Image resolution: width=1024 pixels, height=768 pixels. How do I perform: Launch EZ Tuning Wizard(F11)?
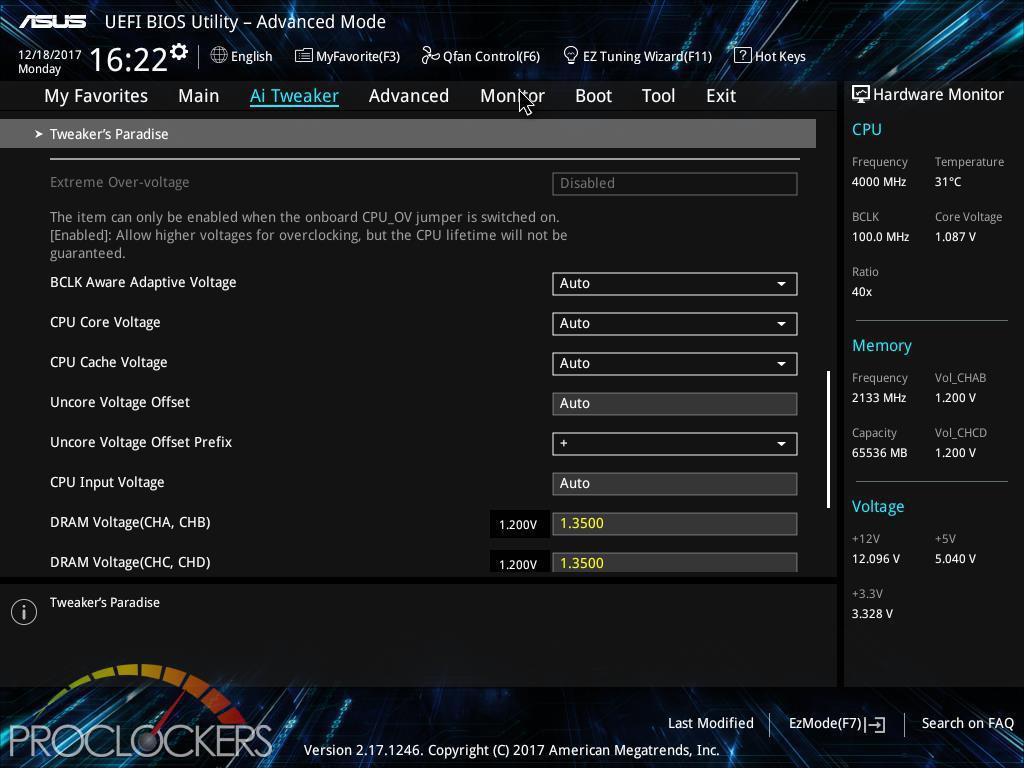(647, 56)
